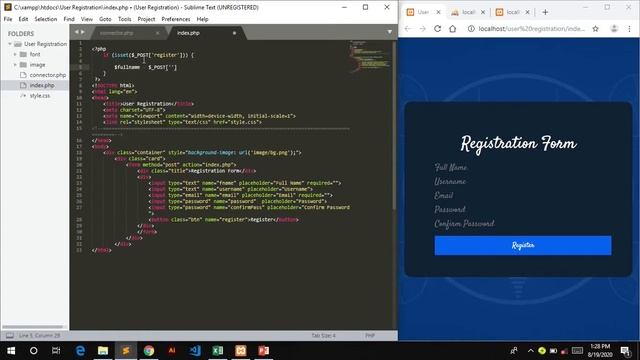Switch to the index.php editor tab

(188, 33)
